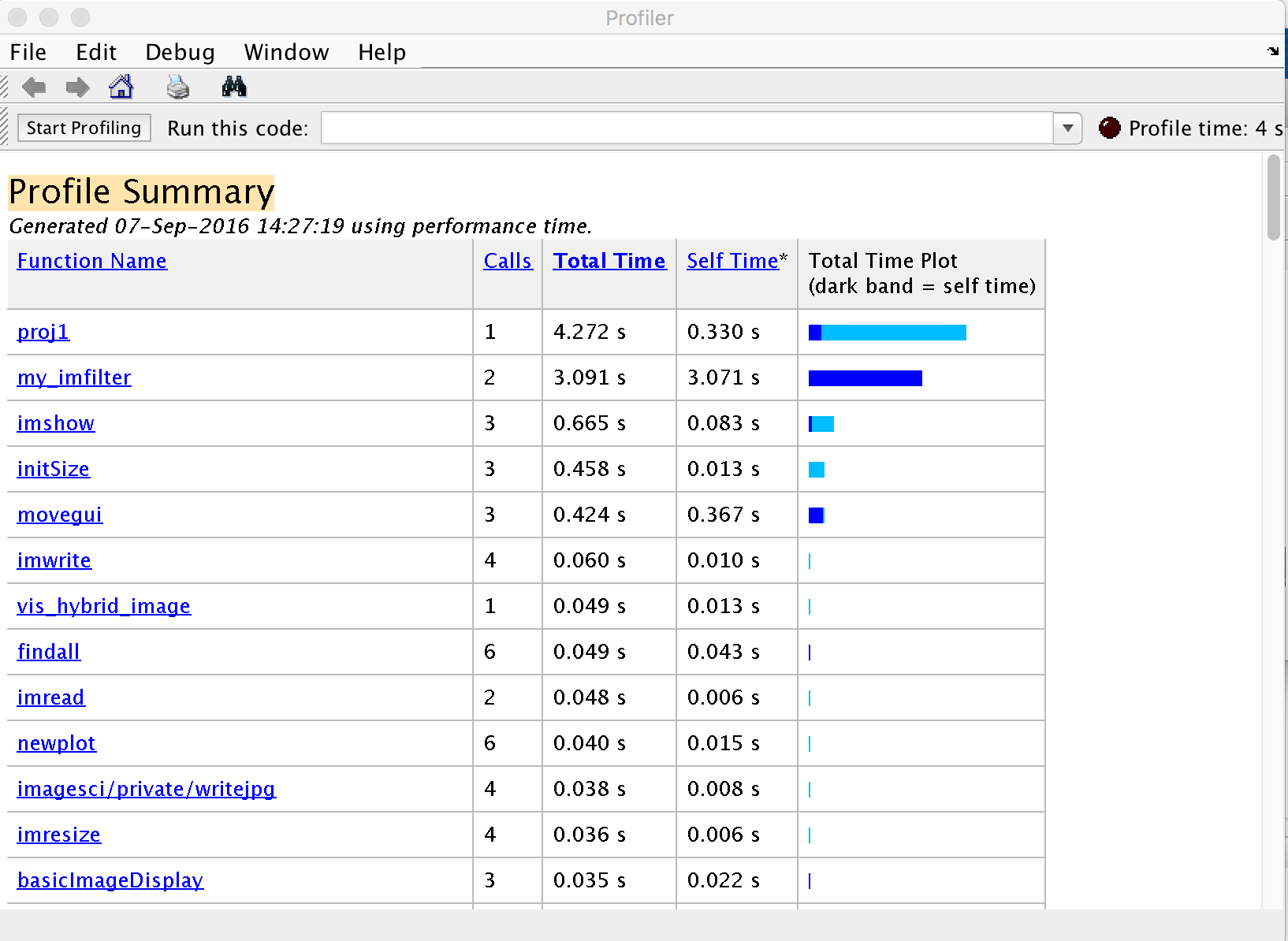
Task: Sort table by Self Time header
Action: pos(732,261)
